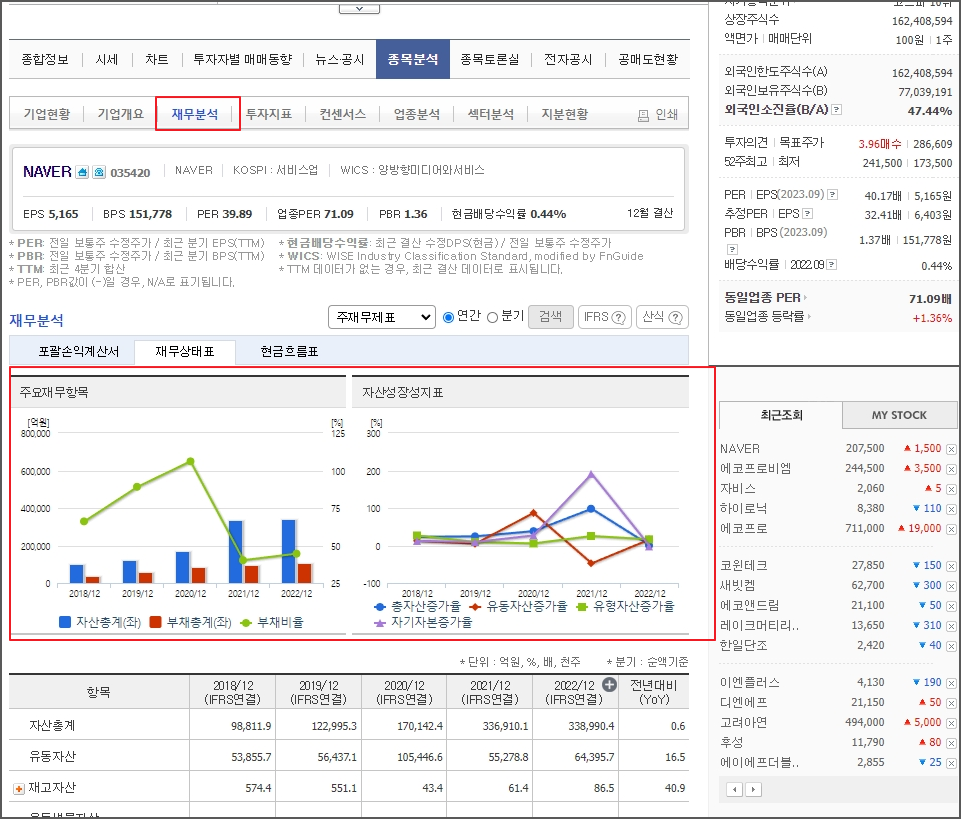Switch to 지분현황 sub-tab
Screen dimensions: 961x819
(564, 114)
